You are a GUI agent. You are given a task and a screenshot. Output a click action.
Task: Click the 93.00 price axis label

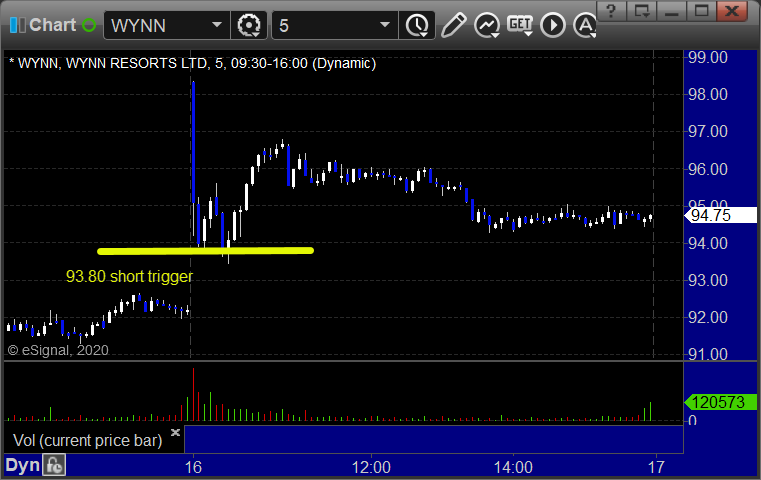[x=708, y=280]
